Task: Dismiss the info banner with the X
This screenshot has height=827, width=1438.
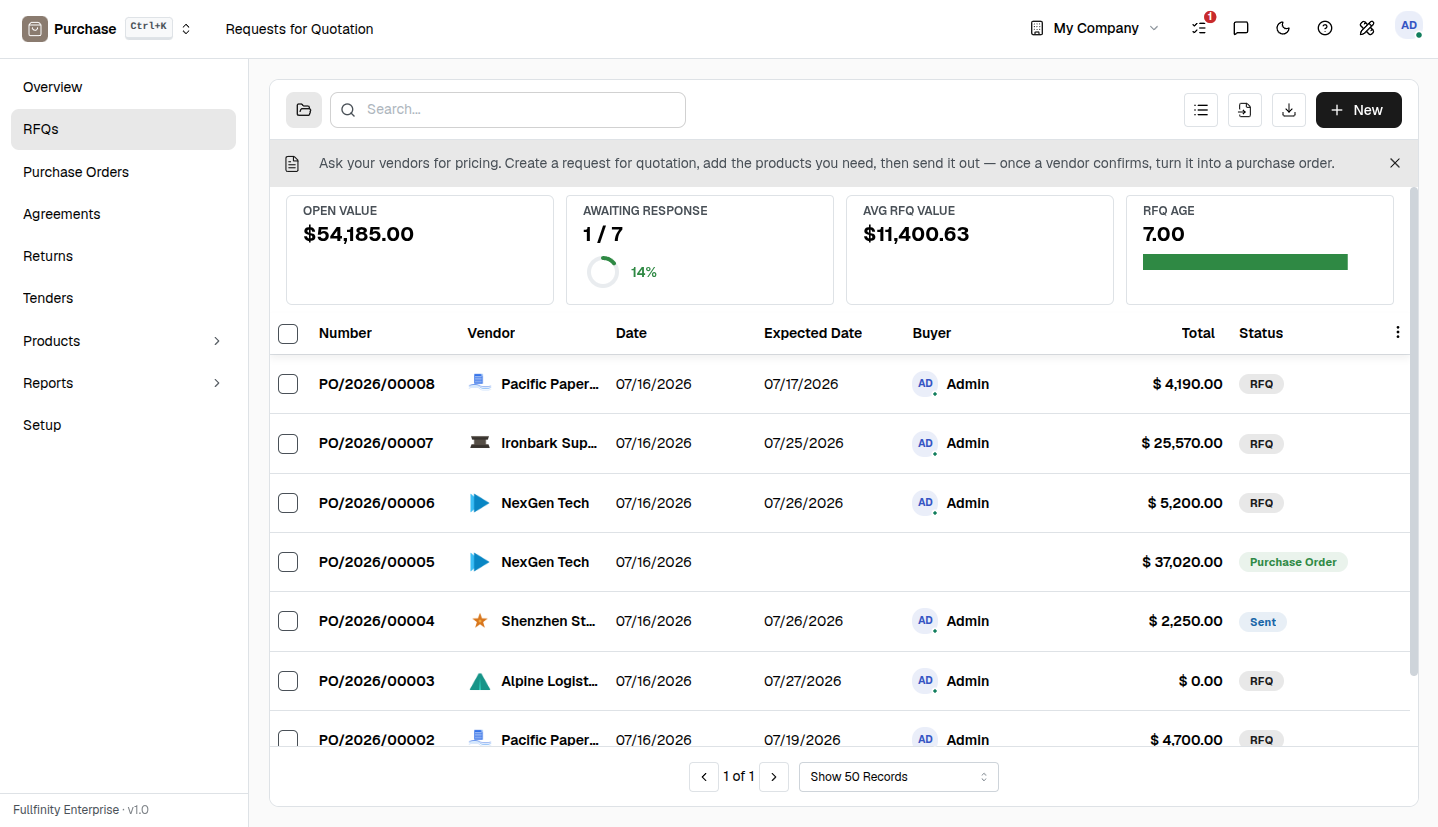Action: 1395,163
